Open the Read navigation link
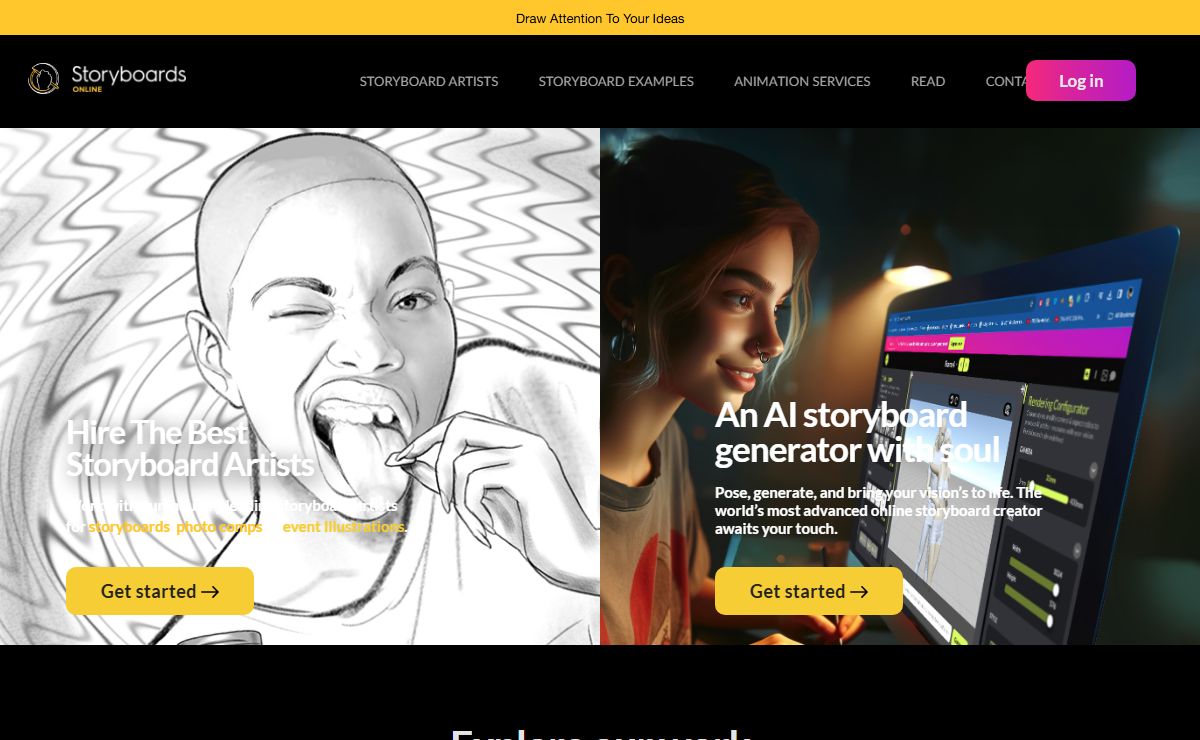This screenshot has width=1200, height=740. (x=928, y=81)
